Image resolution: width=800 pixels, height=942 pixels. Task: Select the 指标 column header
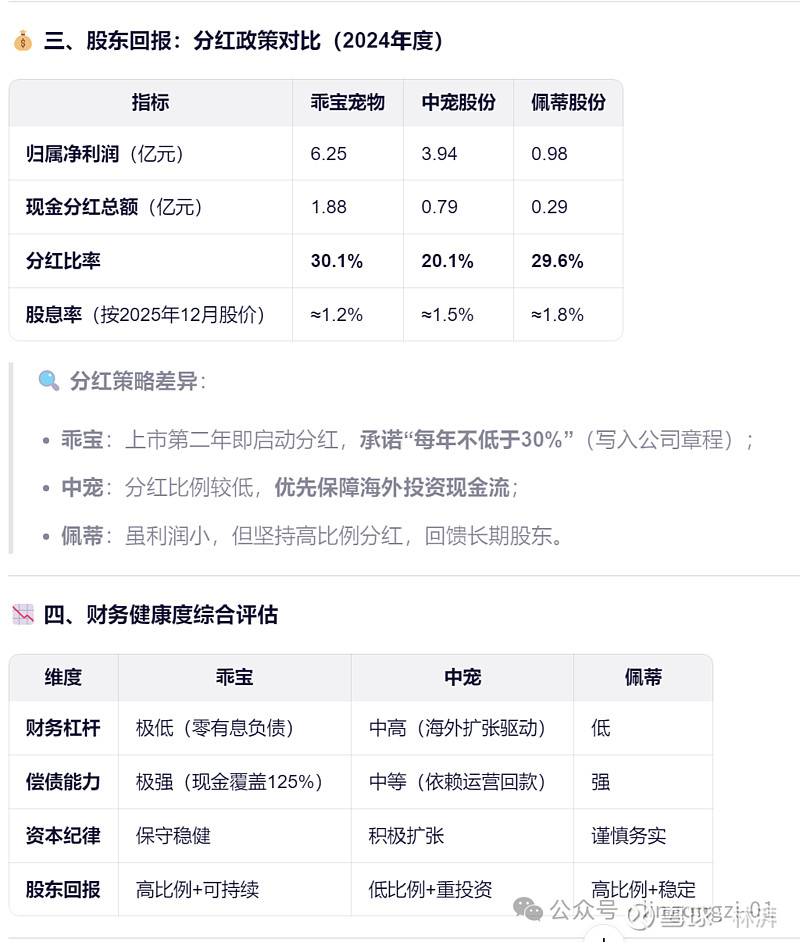[x=150, y=103]
